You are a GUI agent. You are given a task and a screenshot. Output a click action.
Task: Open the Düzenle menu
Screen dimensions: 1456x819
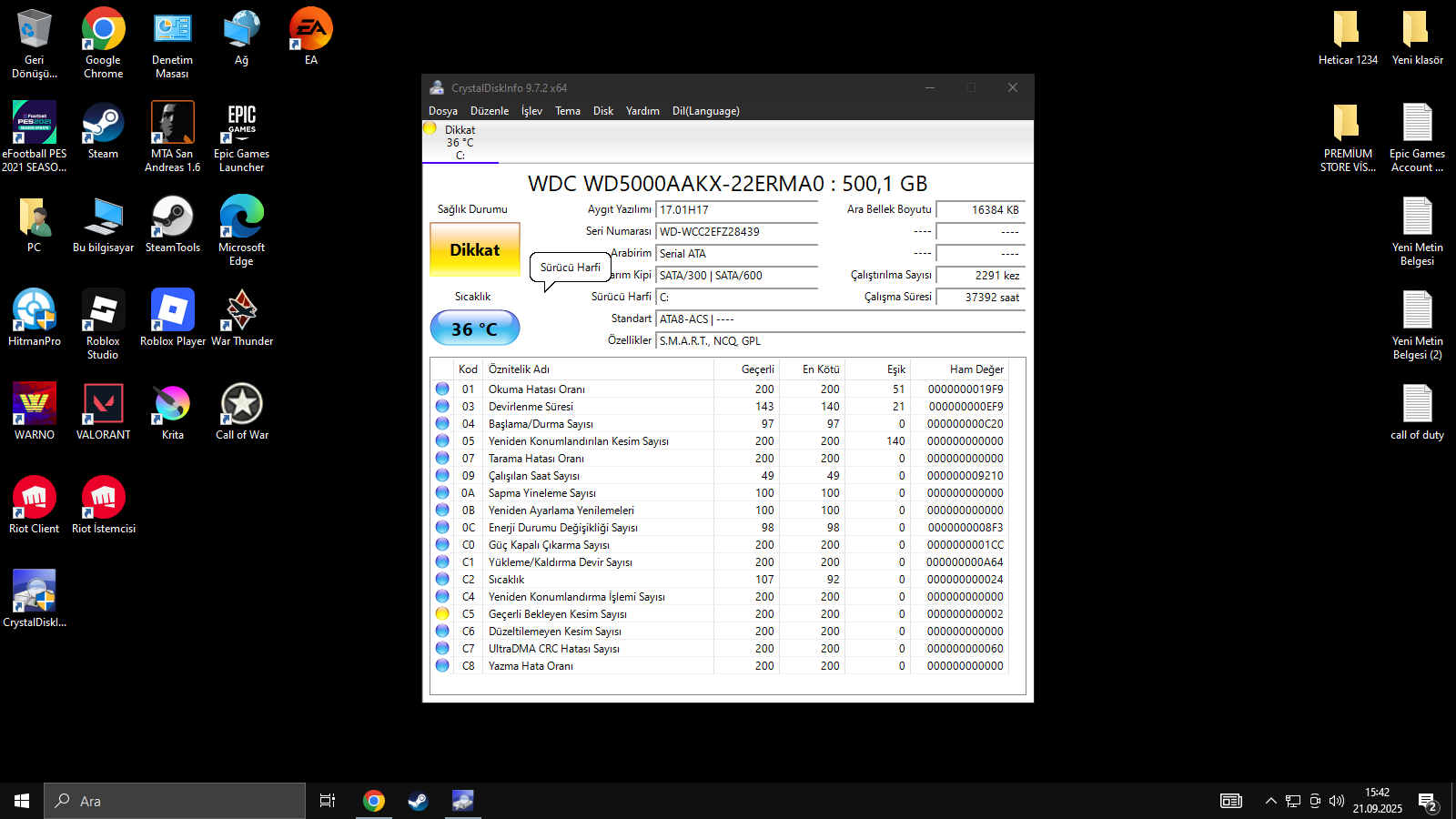click(490, 111)
